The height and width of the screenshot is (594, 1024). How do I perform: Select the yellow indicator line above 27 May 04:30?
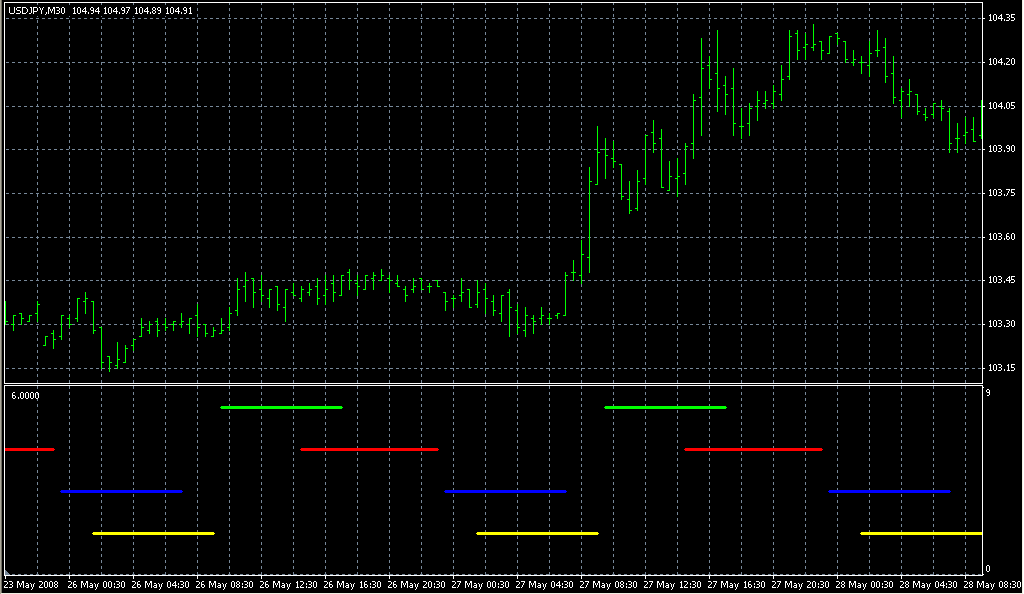pyautogui.click(x=537, y=533)
